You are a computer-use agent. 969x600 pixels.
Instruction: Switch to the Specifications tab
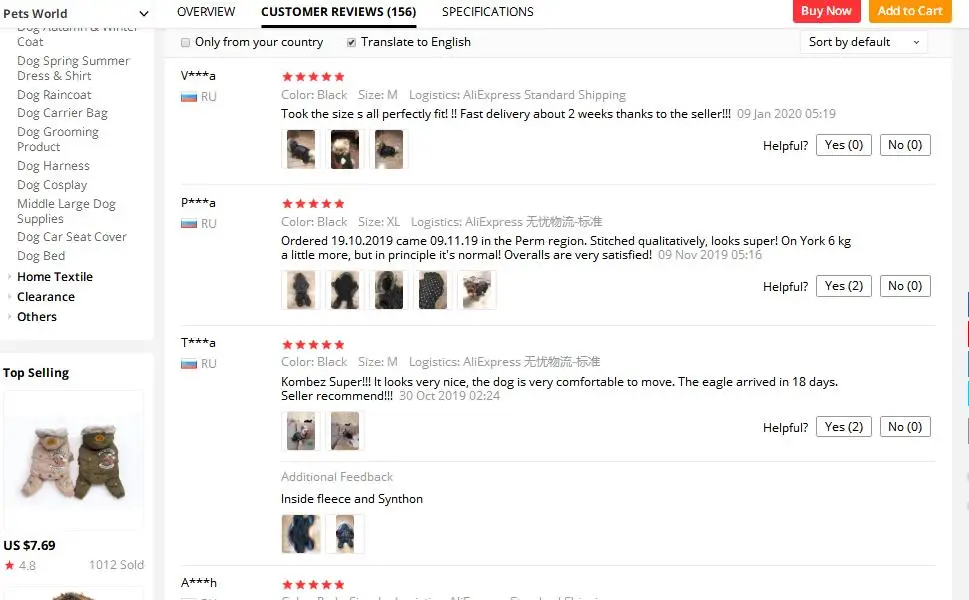(488, 12)
